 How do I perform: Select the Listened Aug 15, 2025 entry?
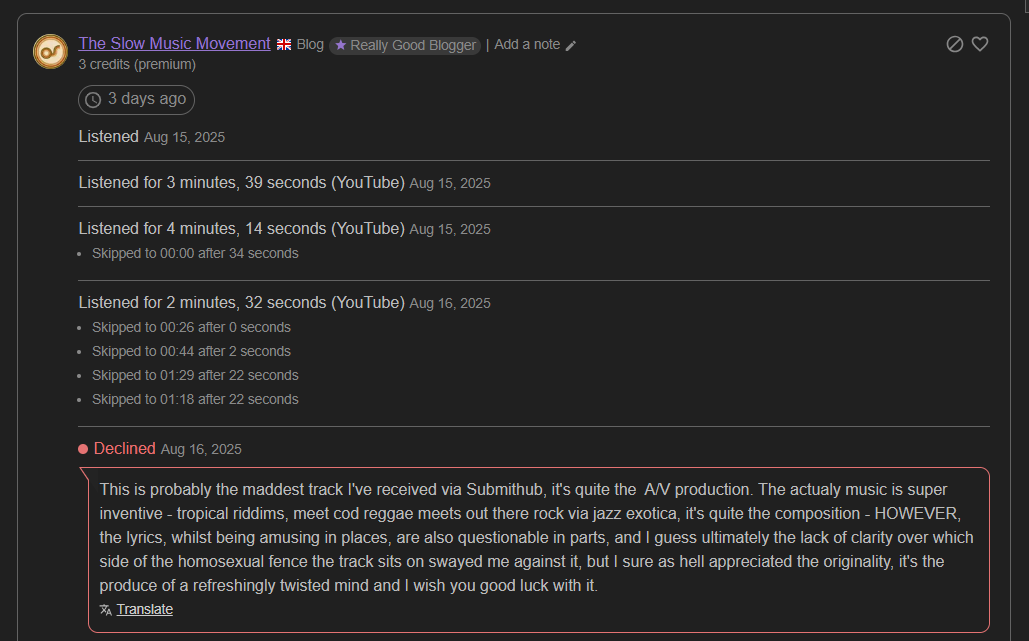point(152,136)
